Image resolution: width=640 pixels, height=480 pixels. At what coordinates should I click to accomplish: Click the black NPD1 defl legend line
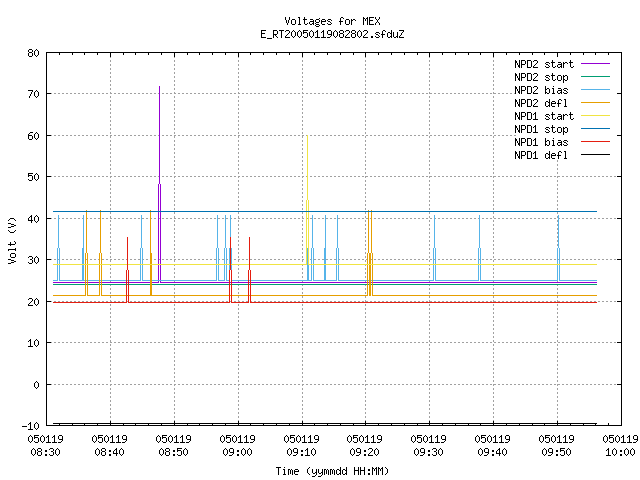[595, 155]
